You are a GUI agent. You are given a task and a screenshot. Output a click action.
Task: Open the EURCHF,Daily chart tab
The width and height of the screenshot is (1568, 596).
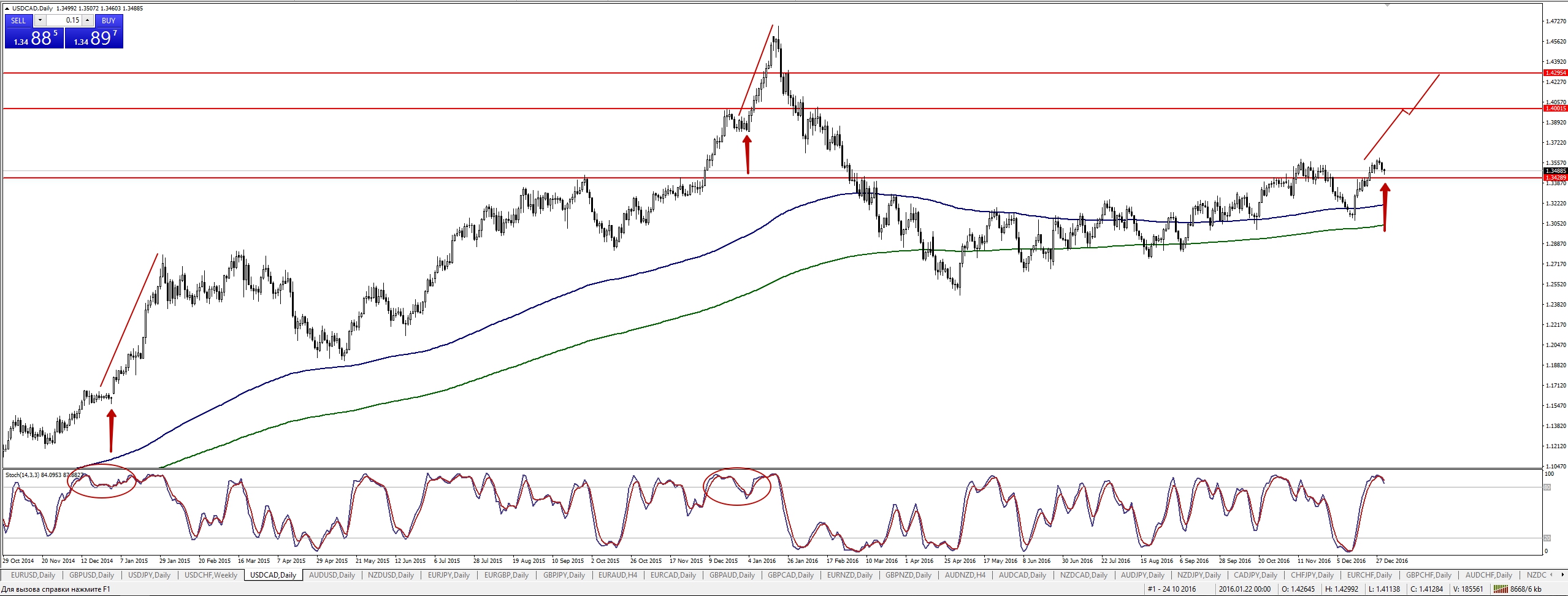pos(1369,575)
